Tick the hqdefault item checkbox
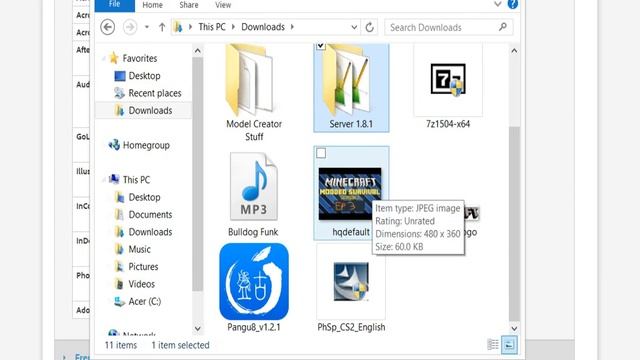The image size is (640, 360). coord(321,153)
